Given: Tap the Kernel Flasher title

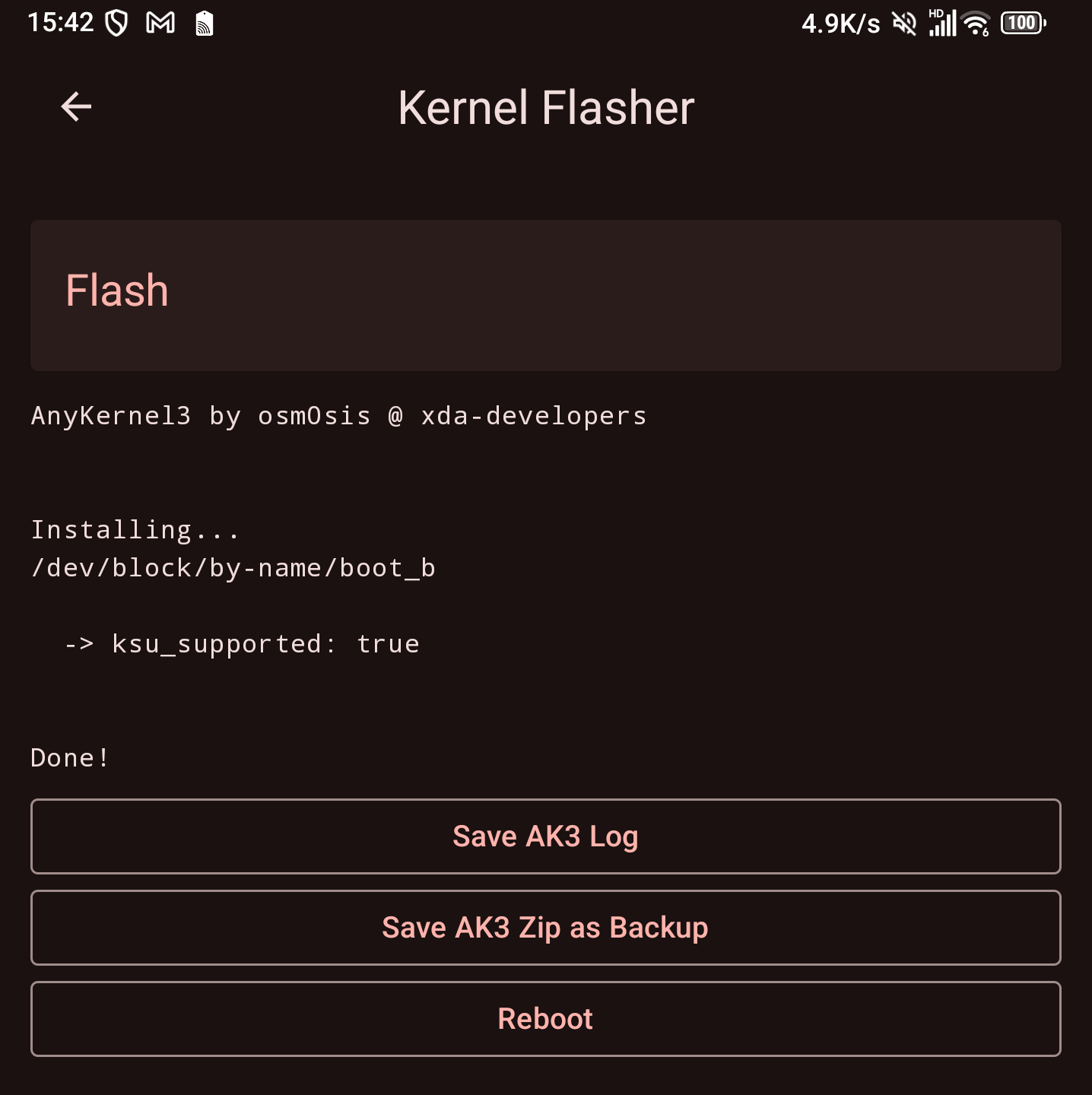Looking at the screenshot, I should click(x=545, y=108).
